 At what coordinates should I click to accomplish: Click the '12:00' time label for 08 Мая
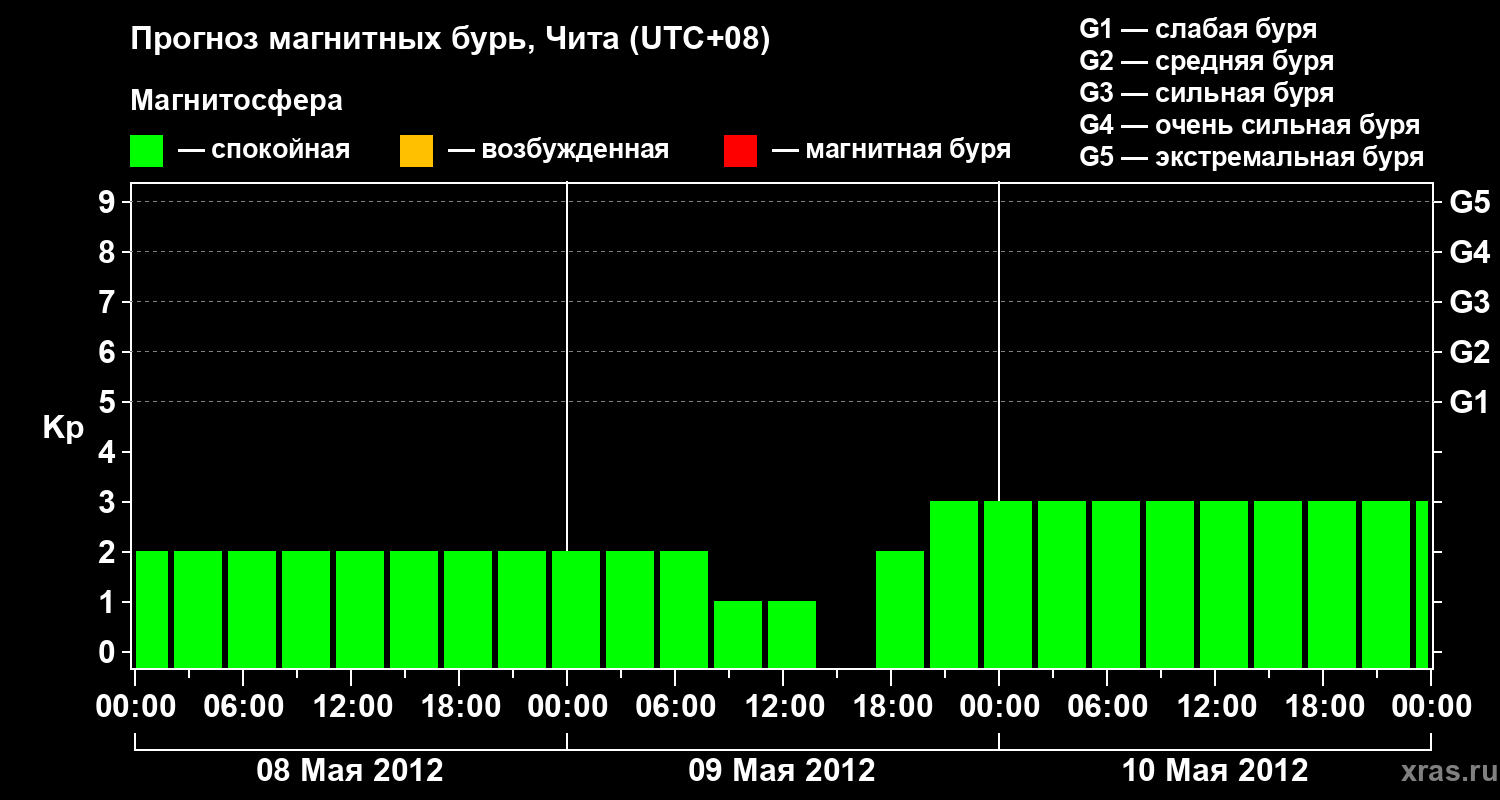click(351, 706)
